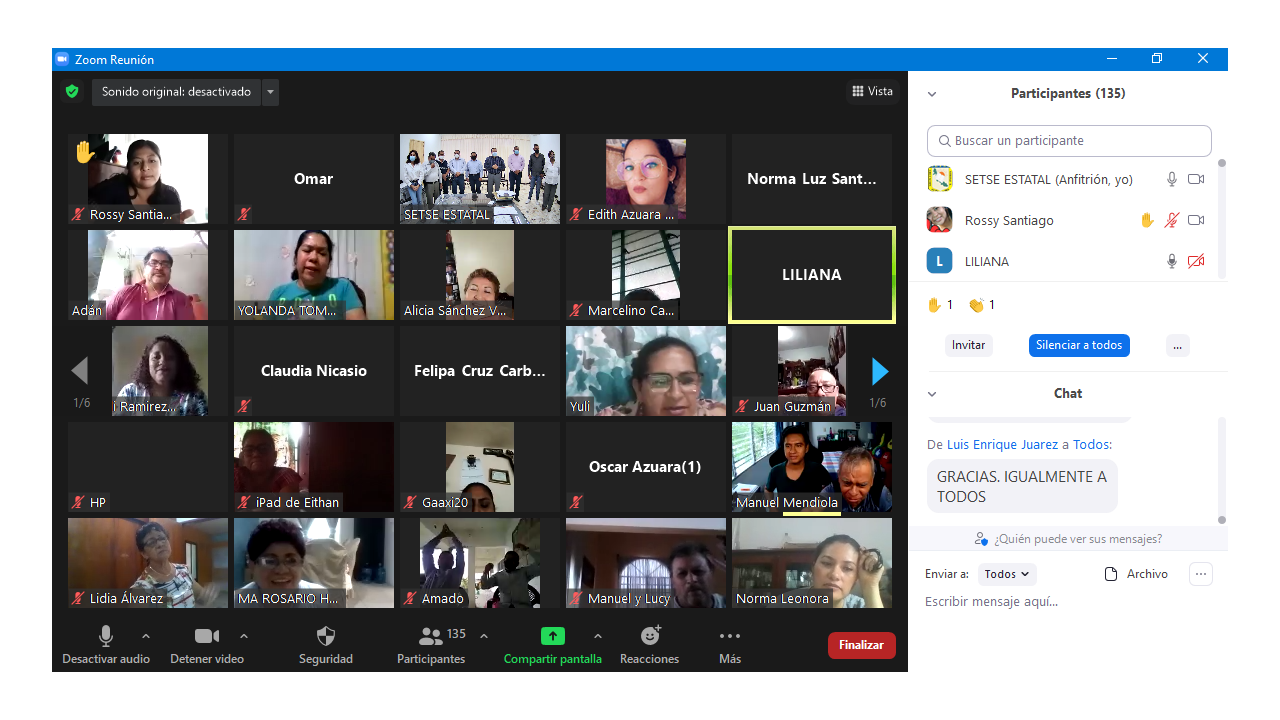Viewport: 1280px width, 720px height.
Task: Click ¿Quién puede ver sus mensajes? link
Action: point(1068,539)
